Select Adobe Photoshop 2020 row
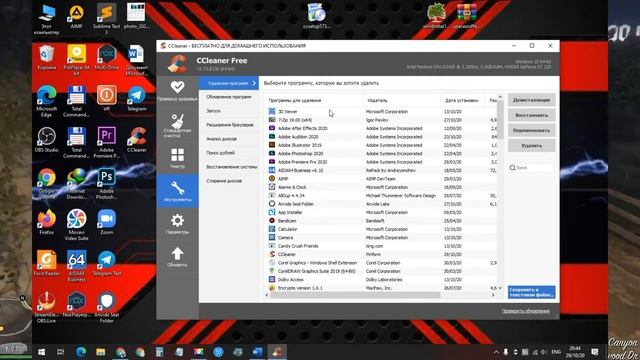 [x=382, y=153]
